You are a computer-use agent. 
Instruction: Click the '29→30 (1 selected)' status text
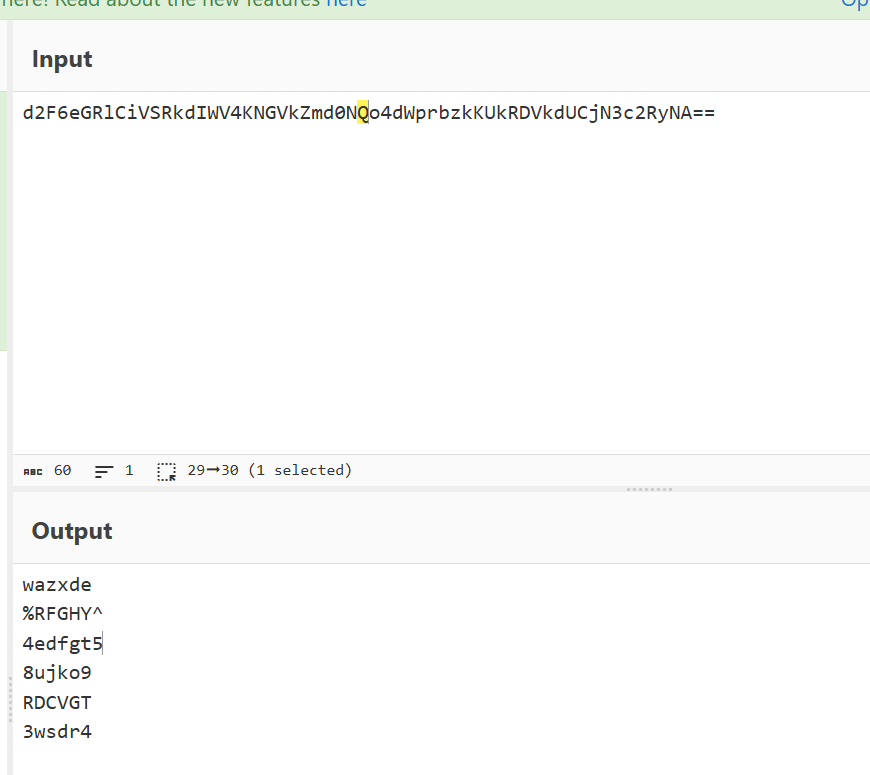tap(270, 470)
